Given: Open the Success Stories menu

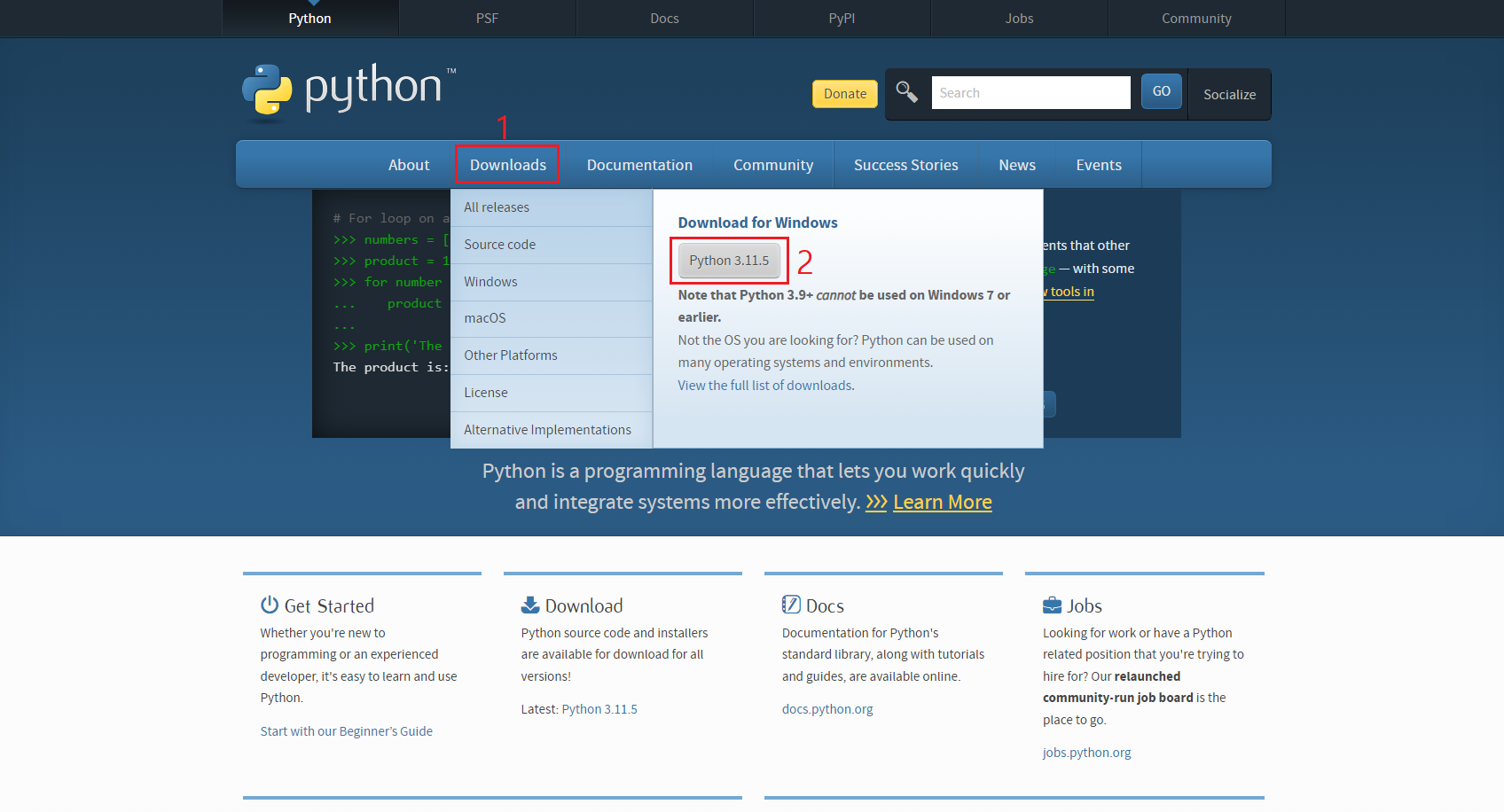Looking at the screenshot, I should pyautogui.click(x=905, y=165).
